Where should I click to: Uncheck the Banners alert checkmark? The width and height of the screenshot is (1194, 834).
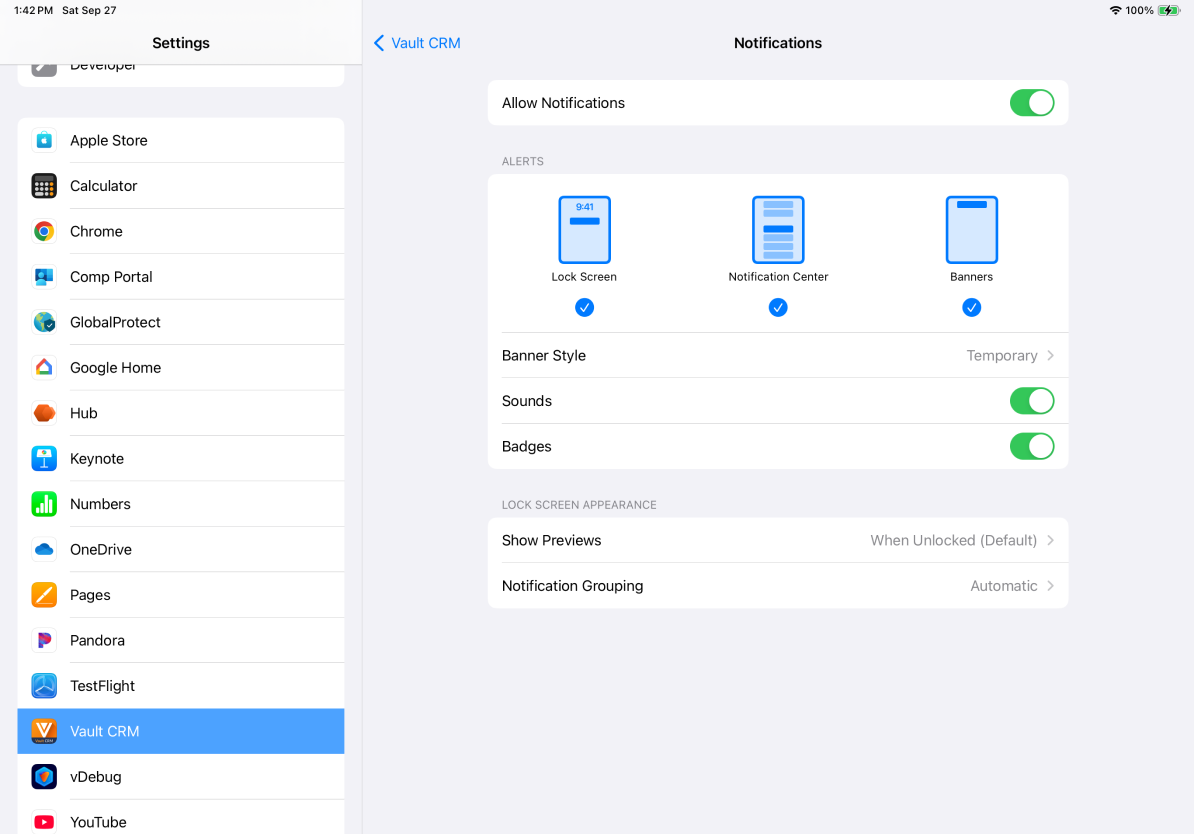point(971,308)
